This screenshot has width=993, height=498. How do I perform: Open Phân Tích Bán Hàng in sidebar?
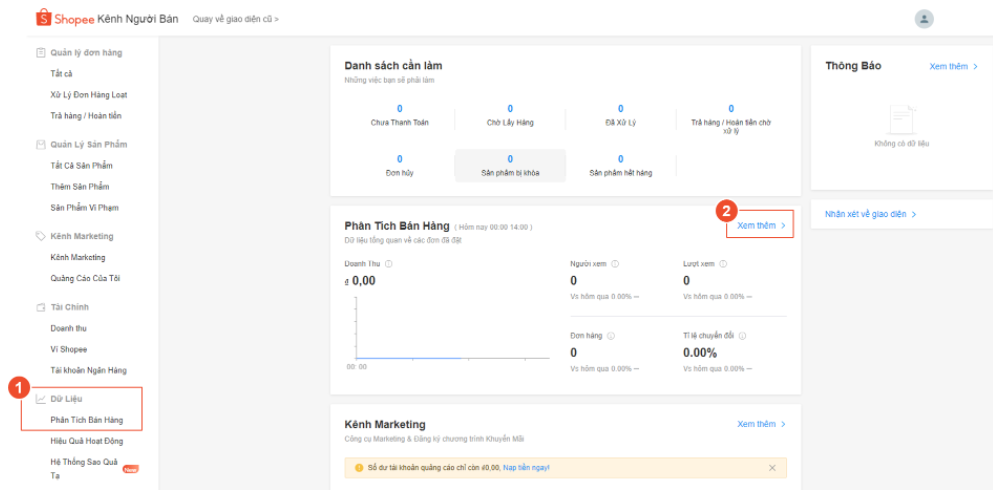pos(87,420)
